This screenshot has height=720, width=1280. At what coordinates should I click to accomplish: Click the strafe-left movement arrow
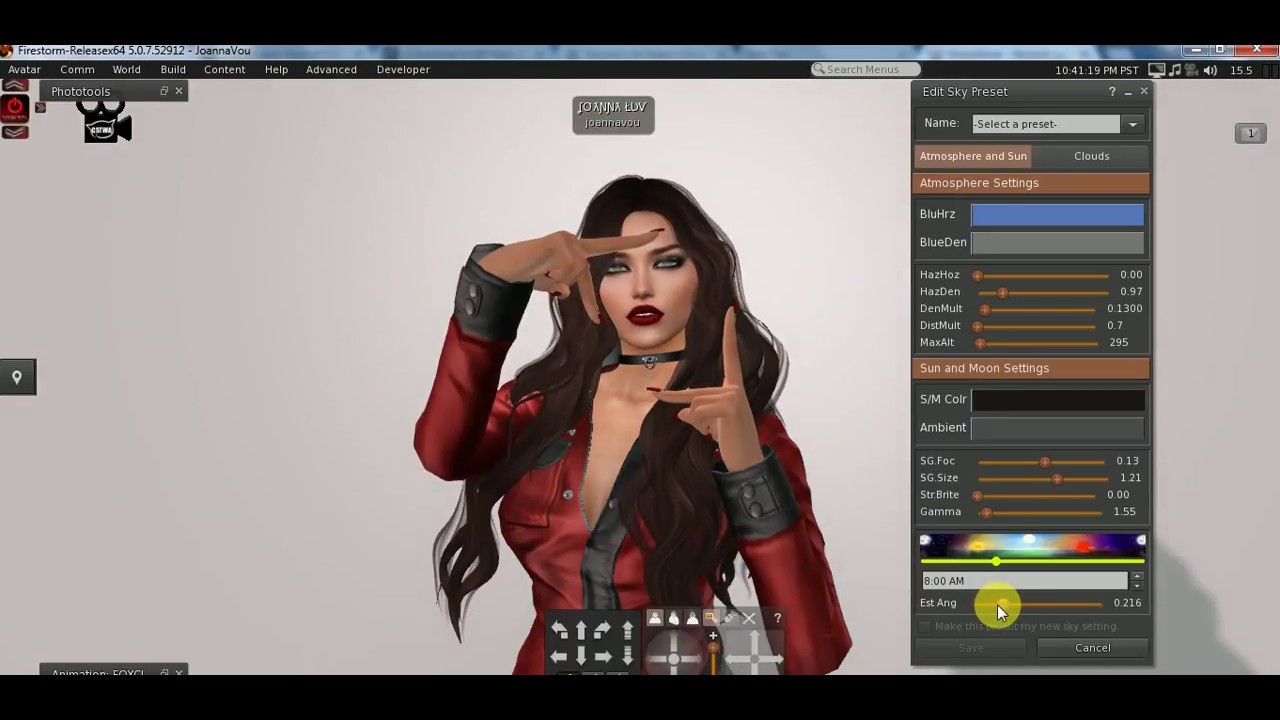559,656
